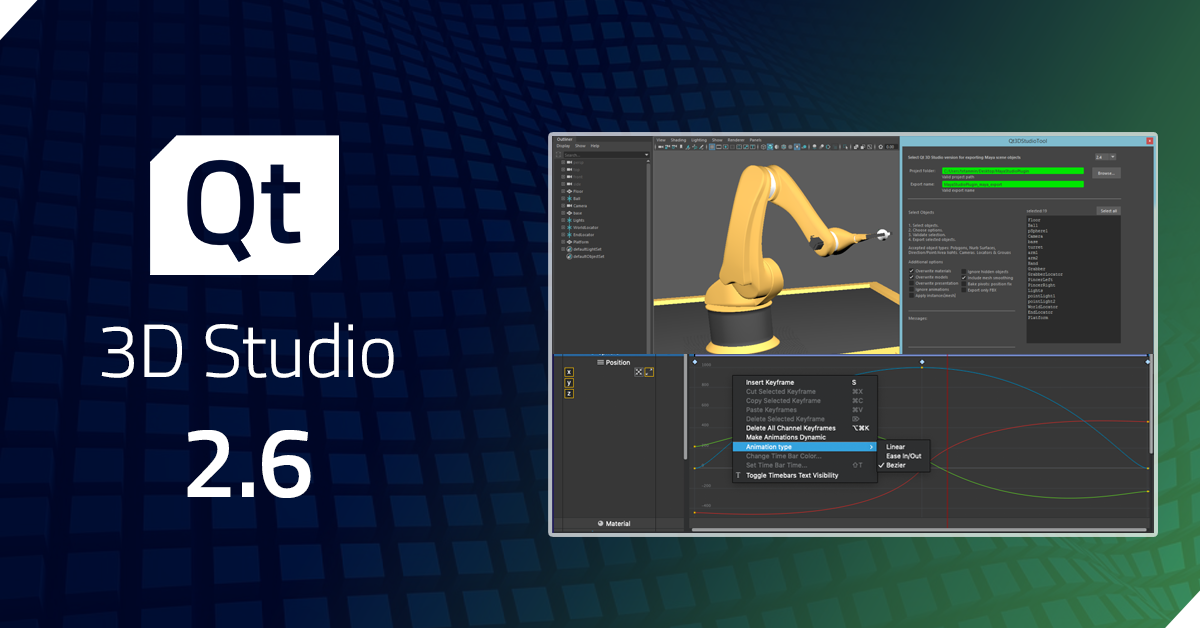The image size is (1200, 628).
Task: Uncheck the Overwrite materials checkbox
Action: click(x=911, y=271)
